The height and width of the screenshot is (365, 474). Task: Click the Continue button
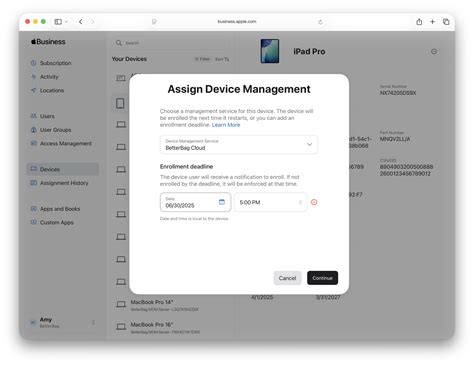[x=322, y=278]
